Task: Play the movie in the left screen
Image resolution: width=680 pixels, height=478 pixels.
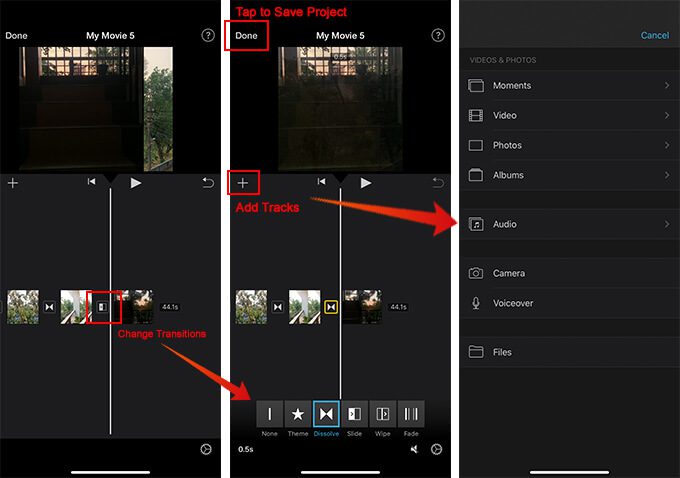Action: 136,183
